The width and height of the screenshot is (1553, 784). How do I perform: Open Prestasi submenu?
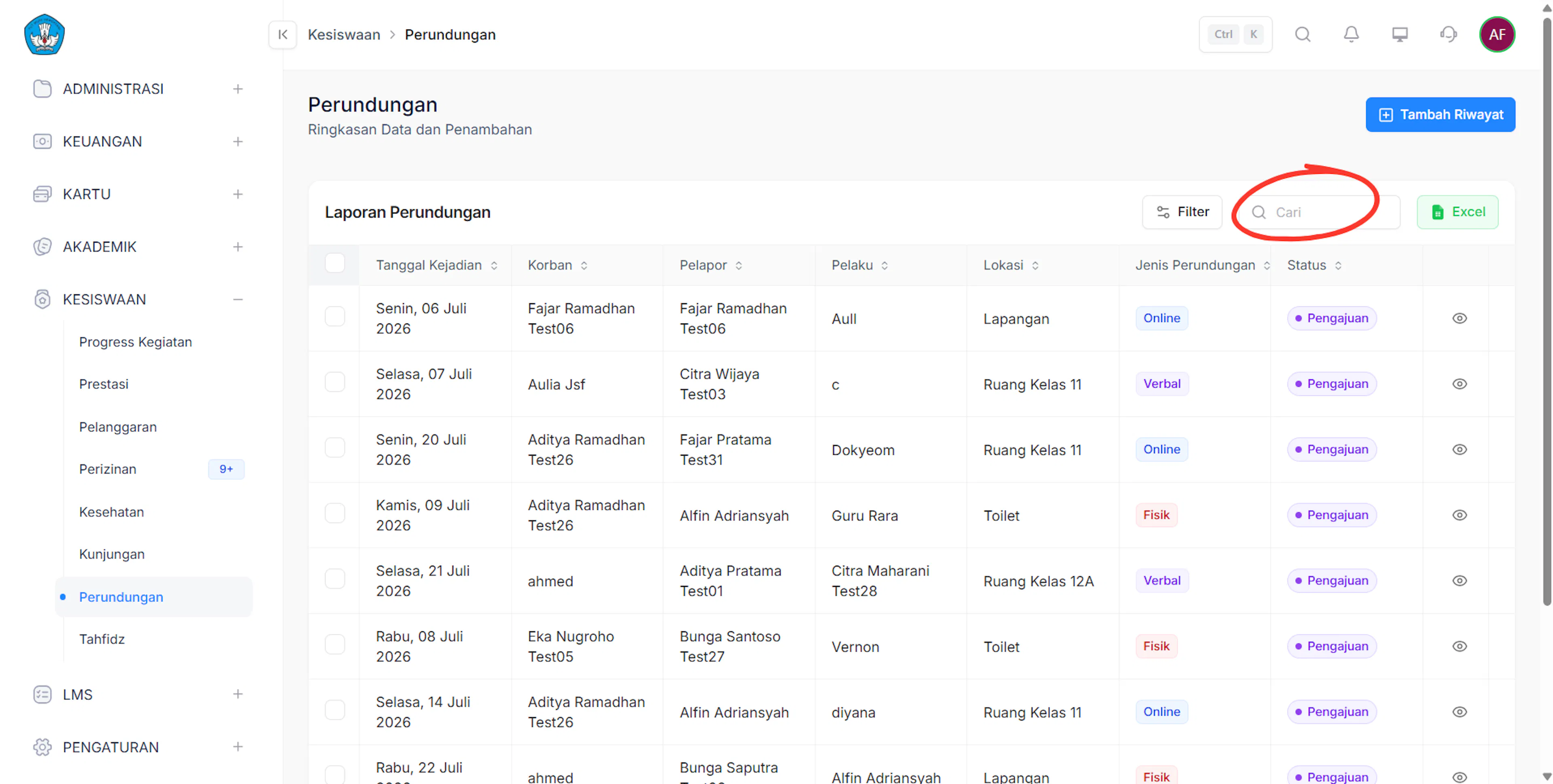[x=104, y=384]
